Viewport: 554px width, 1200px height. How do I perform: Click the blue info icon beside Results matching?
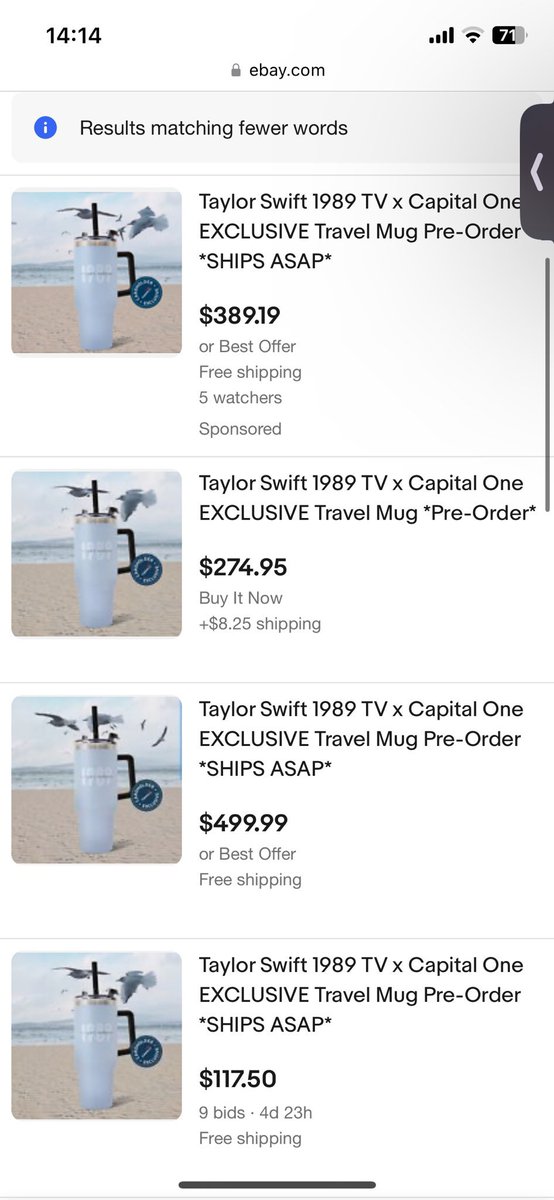tap(45, 128)
